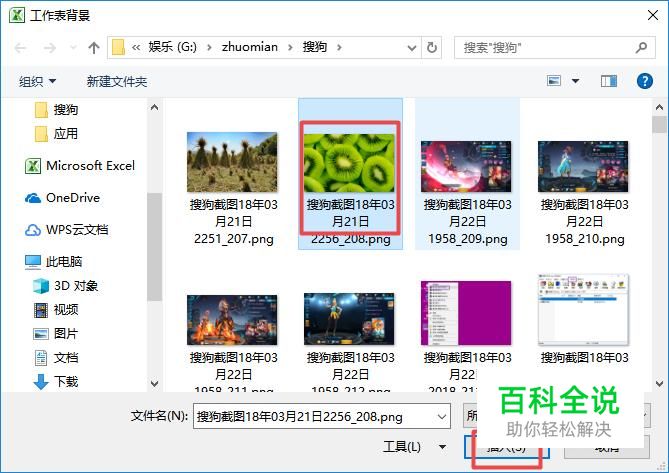Select Microsoft Excel in the sidebar
669x473 pixels.
(80, 165)
